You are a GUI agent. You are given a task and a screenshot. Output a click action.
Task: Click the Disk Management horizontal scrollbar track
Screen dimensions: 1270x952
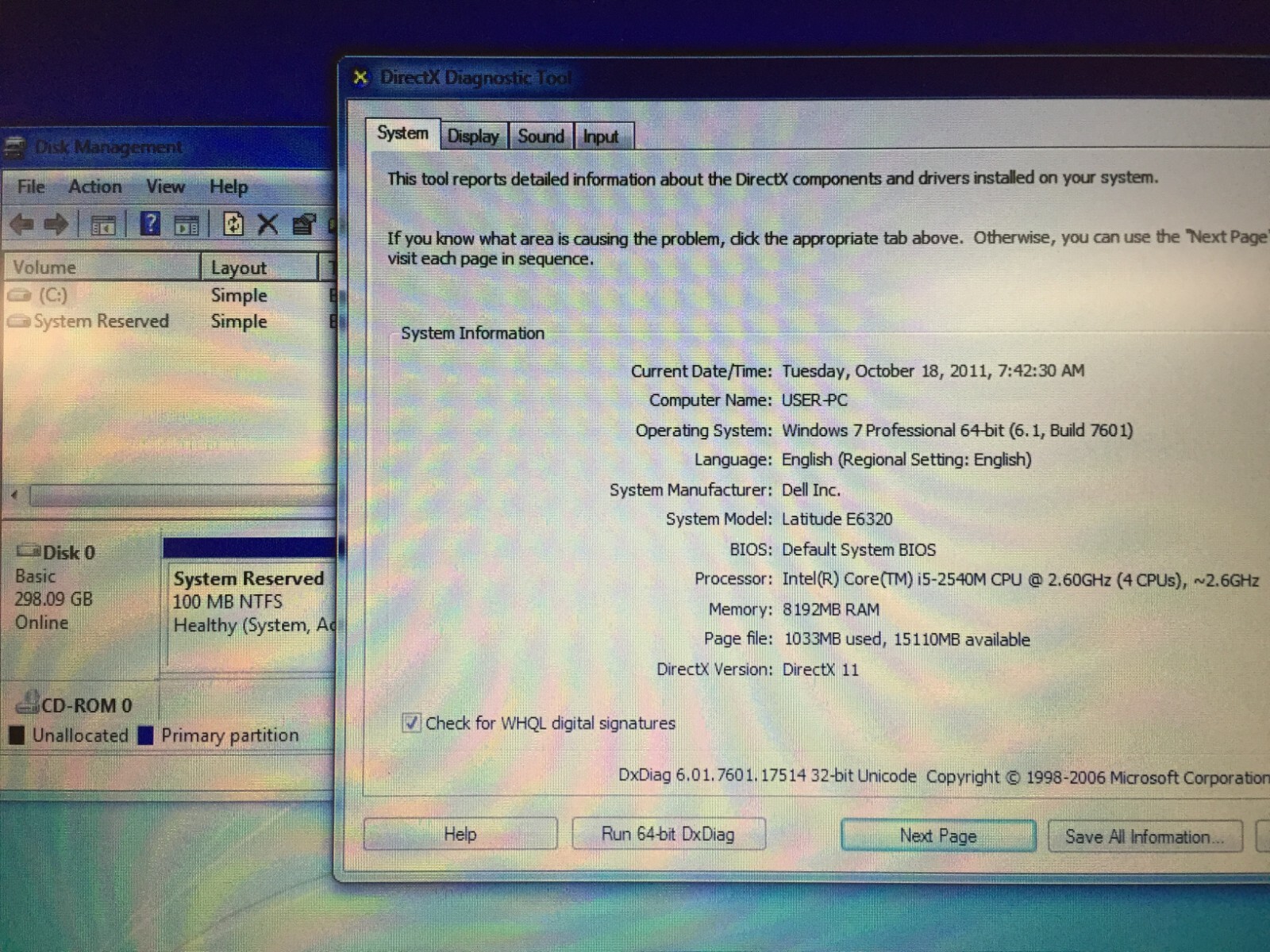coord(183,495)
